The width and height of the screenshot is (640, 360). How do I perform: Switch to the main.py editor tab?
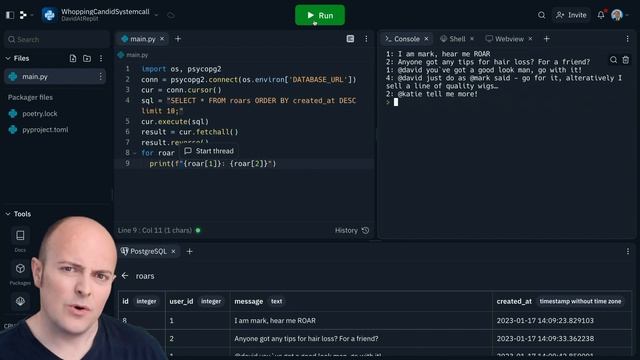142,39
